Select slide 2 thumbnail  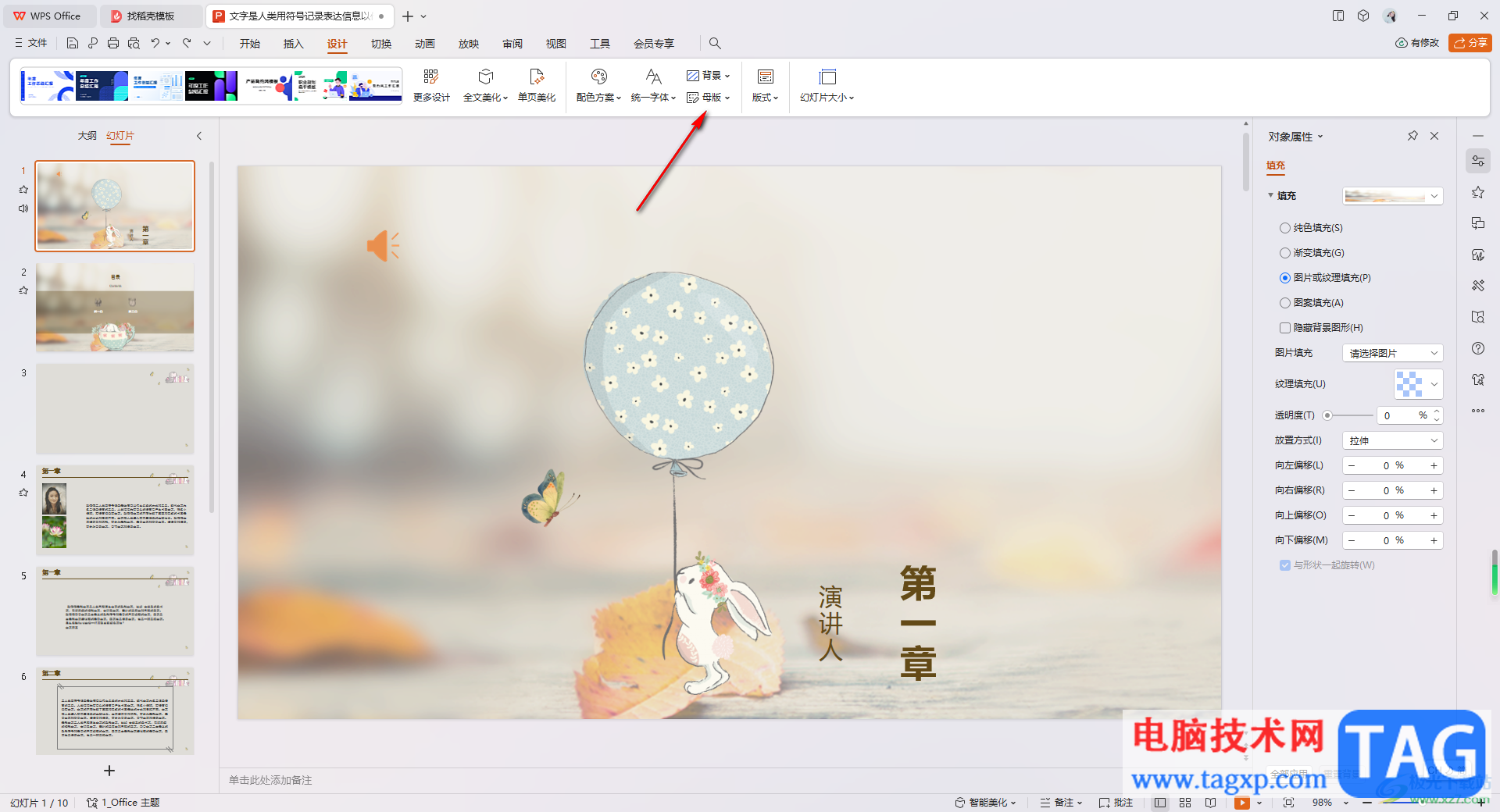pyautogui.click(x=115, y=307)
